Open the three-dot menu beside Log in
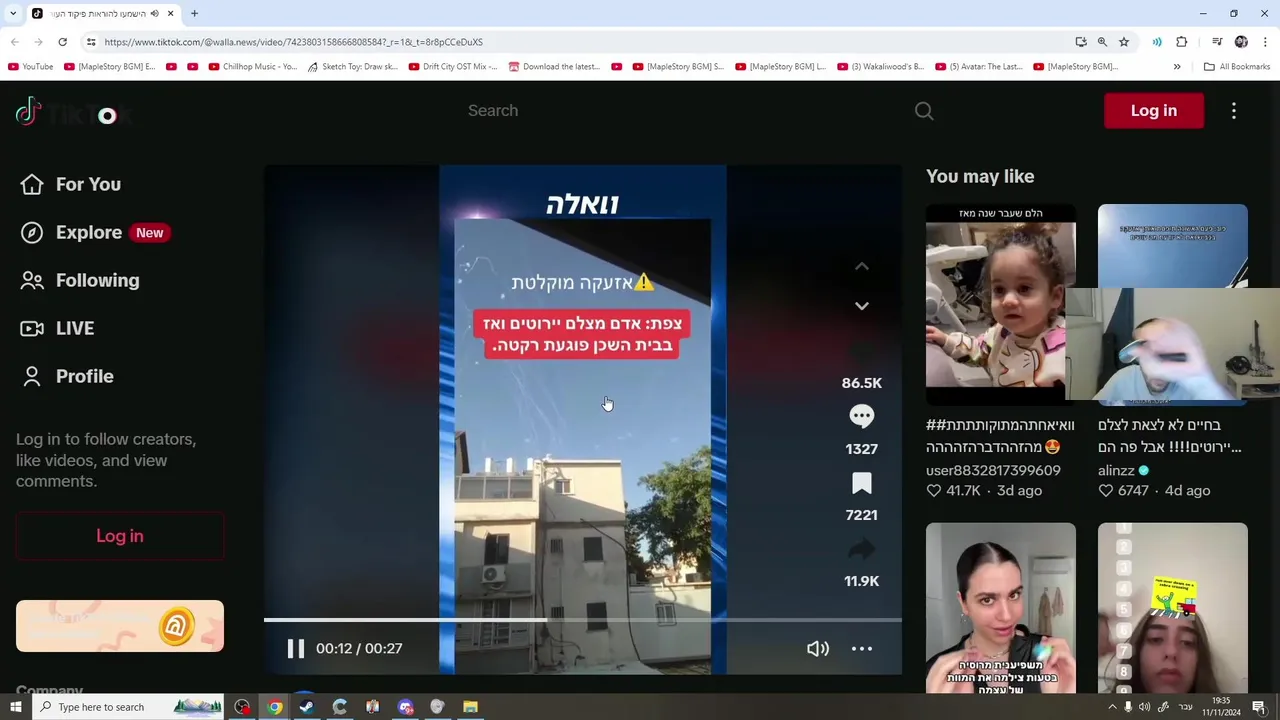 1234,111
